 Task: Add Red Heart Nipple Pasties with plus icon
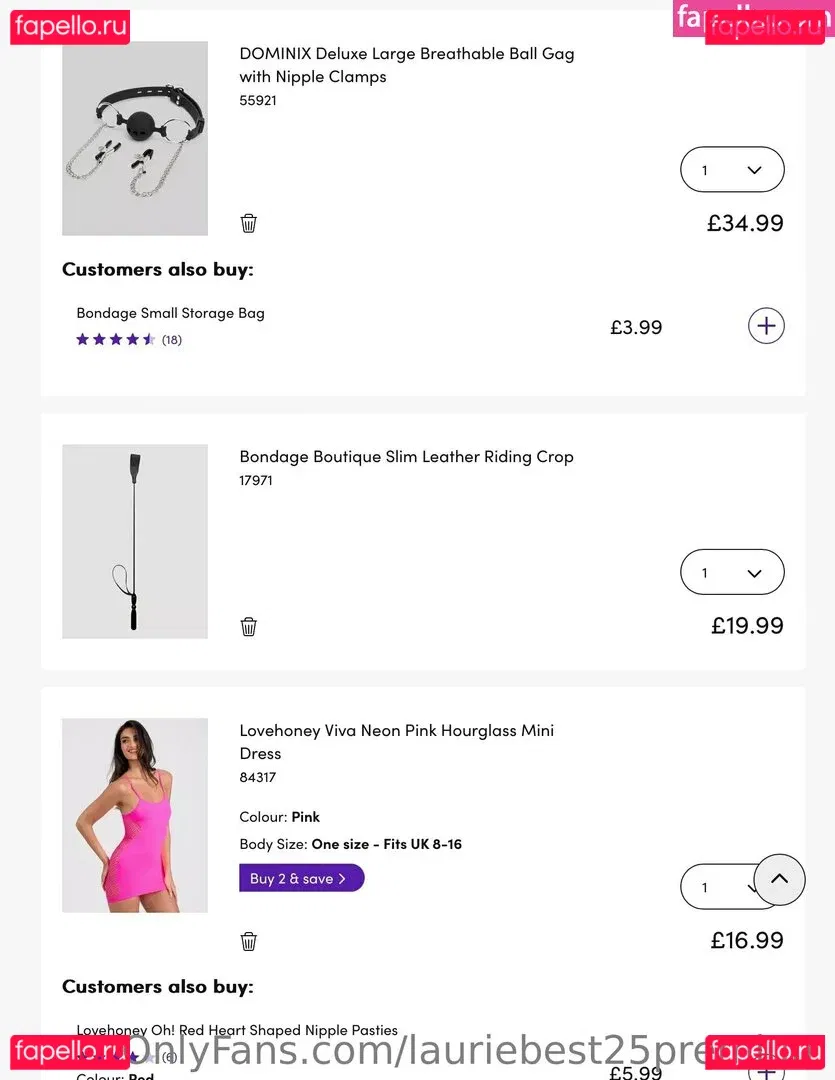coord(766,1070)
